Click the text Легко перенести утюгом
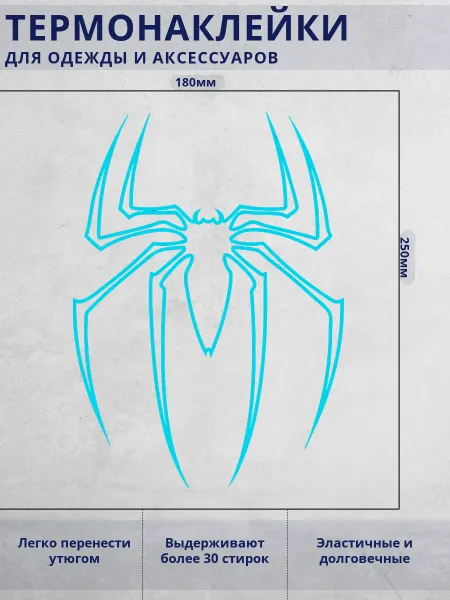 coord(74,551)
